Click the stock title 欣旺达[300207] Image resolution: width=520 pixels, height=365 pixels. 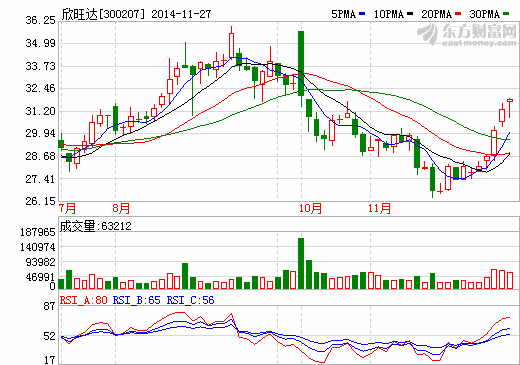pos(104,14)
